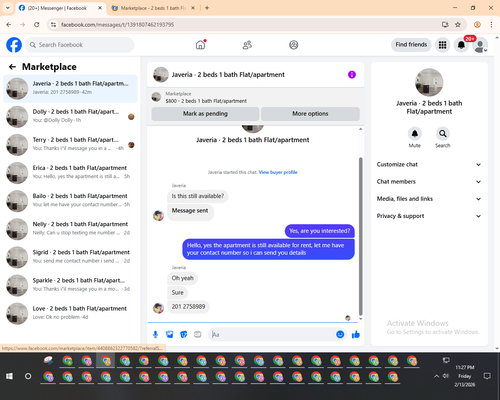Viewport: 500px width, 400px height.
Task: Open the taskbar clock showing 11:27 PM
Action: pyautogui.click(x=465, y=376)
